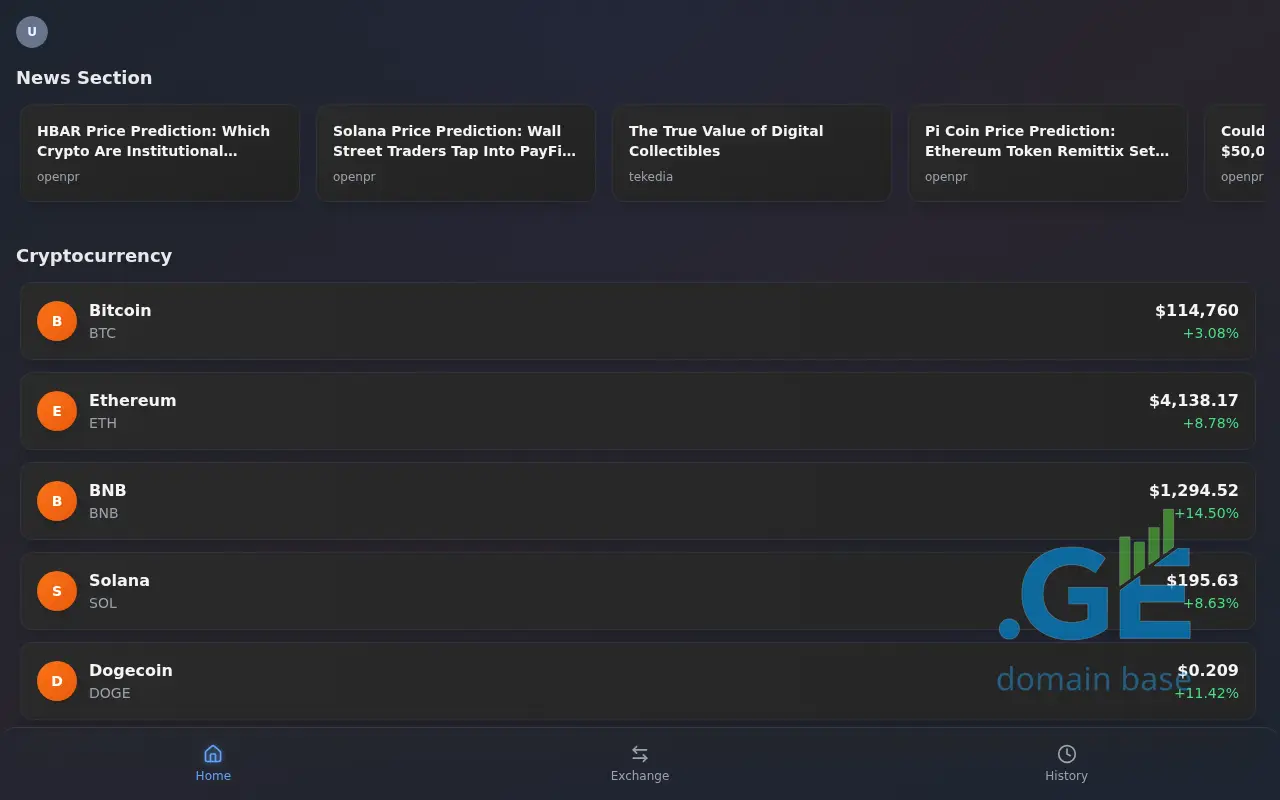Click the Home icon in bottom navigation
1280x800 pixels.
(x=213, y=754)
